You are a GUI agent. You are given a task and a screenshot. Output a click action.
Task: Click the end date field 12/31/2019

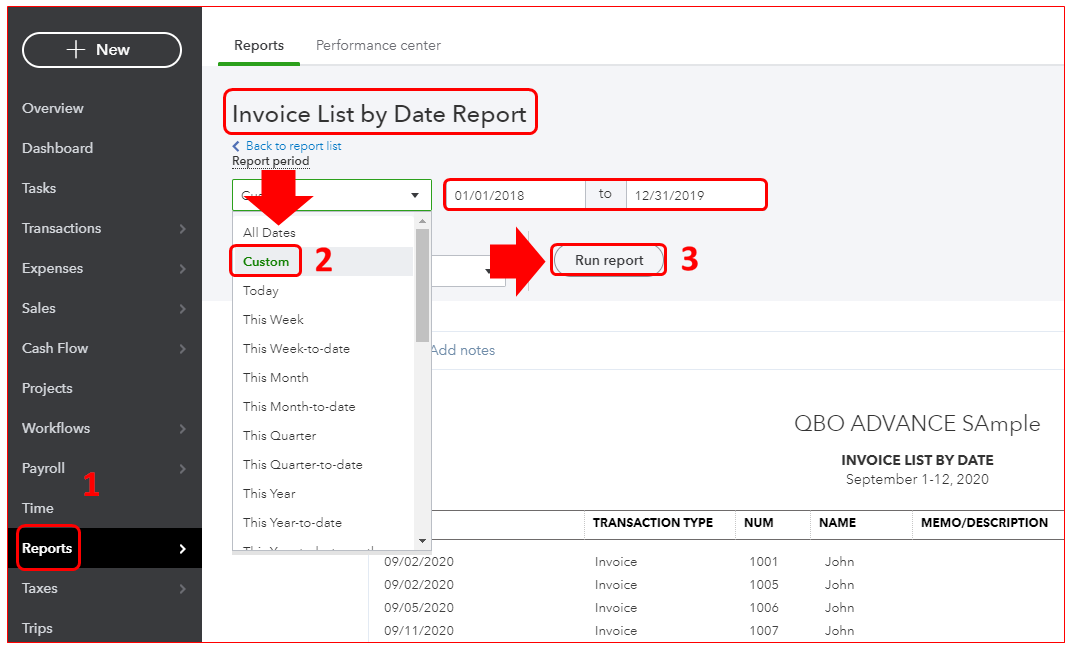(695, 195)
